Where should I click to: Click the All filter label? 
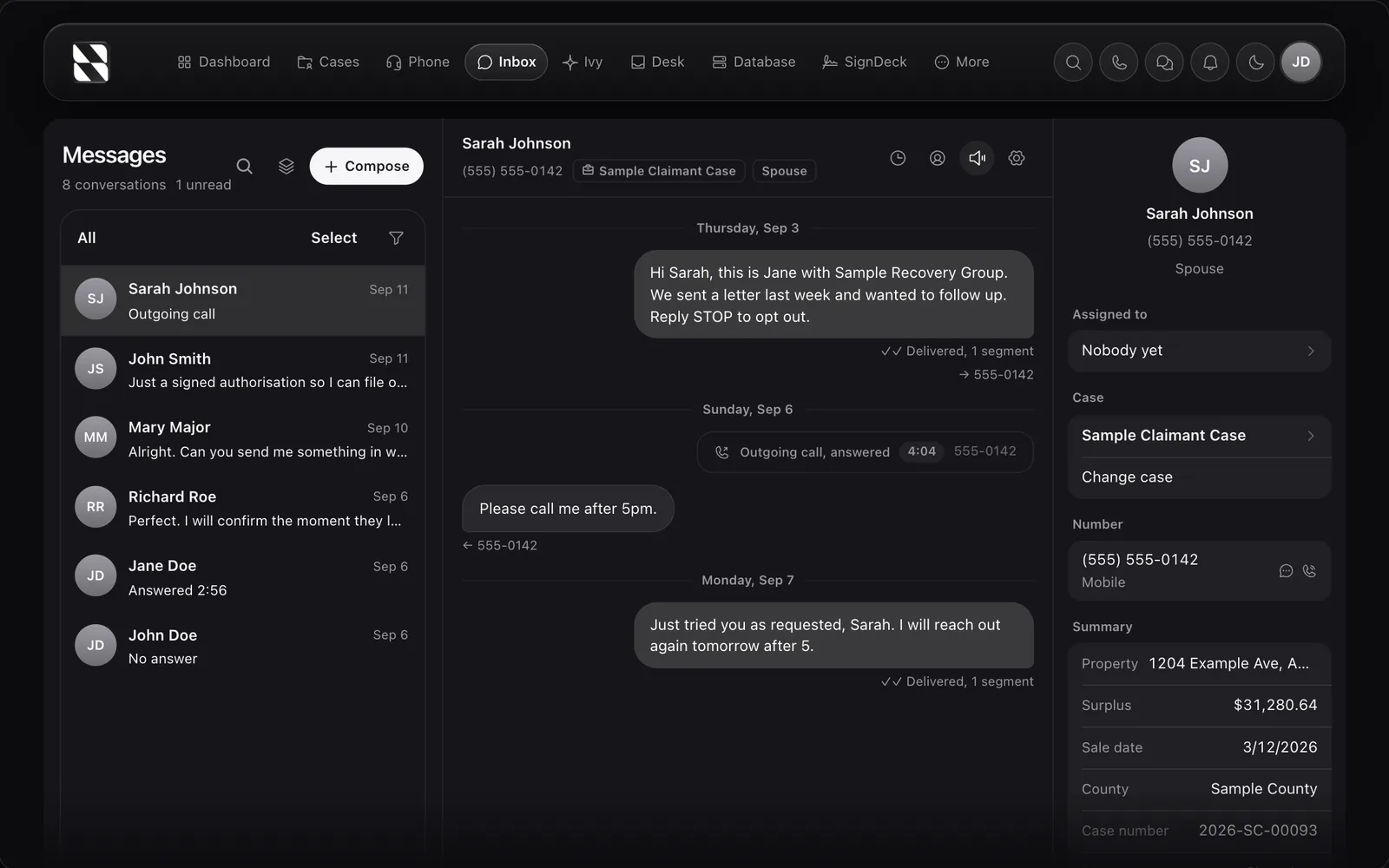[x=87, y=238]
